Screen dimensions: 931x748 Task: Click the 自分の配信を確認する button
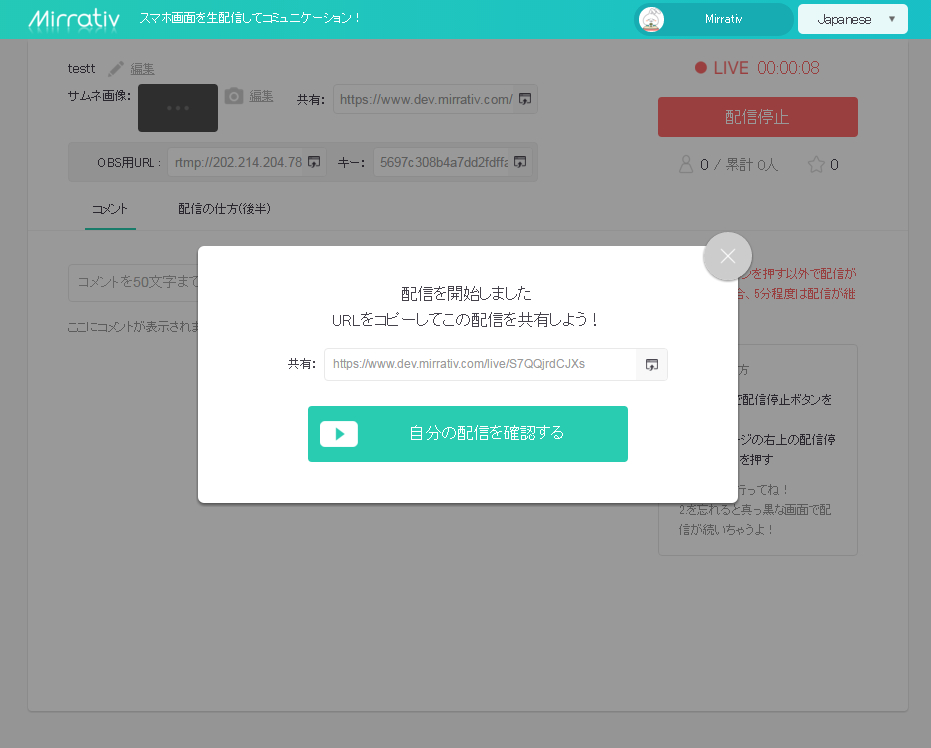(468, 433)
